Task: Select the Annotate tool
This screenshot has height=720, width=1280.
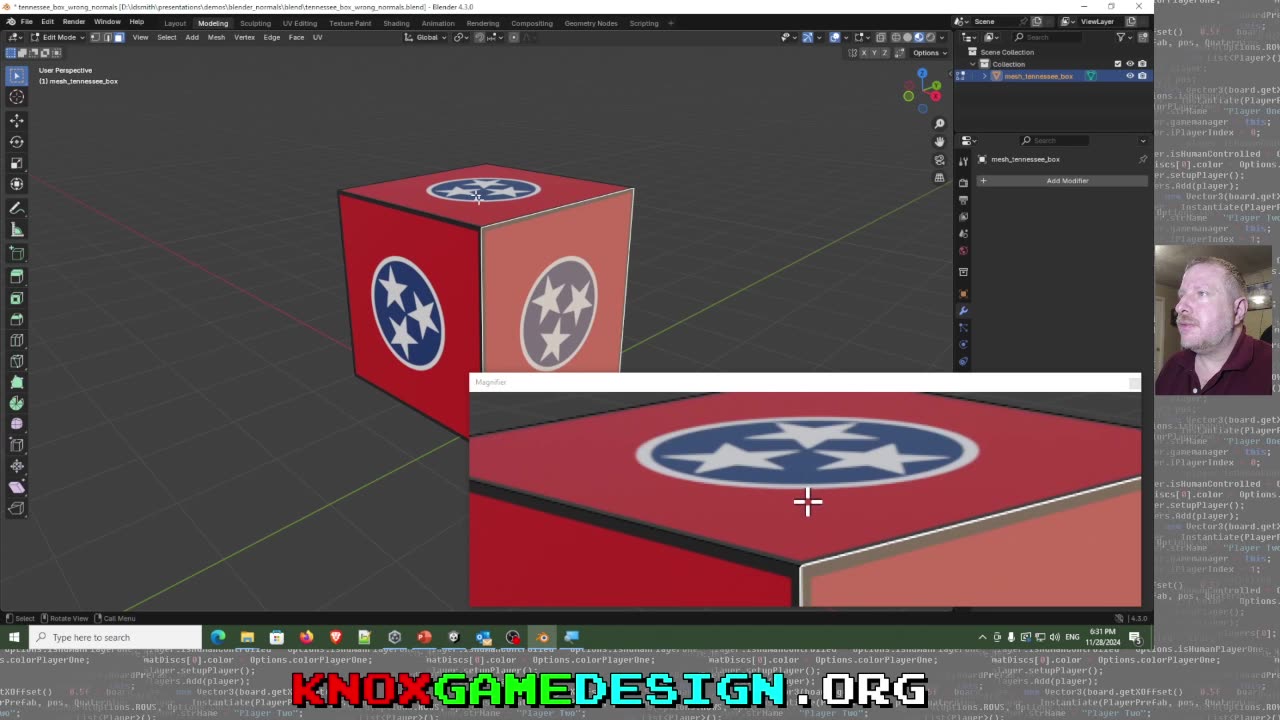Action: click(x=17, y=208)
